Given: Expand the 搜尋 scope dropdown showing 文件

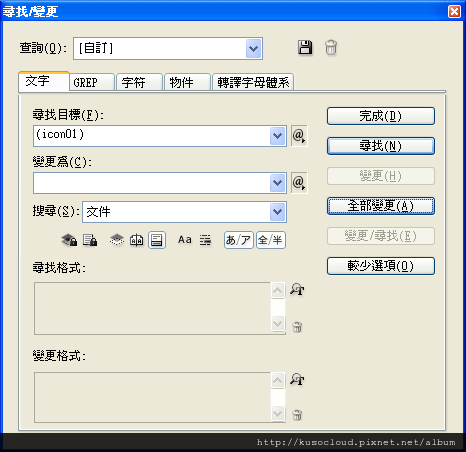Looking at the screenshot, I should tap(278, 212).
